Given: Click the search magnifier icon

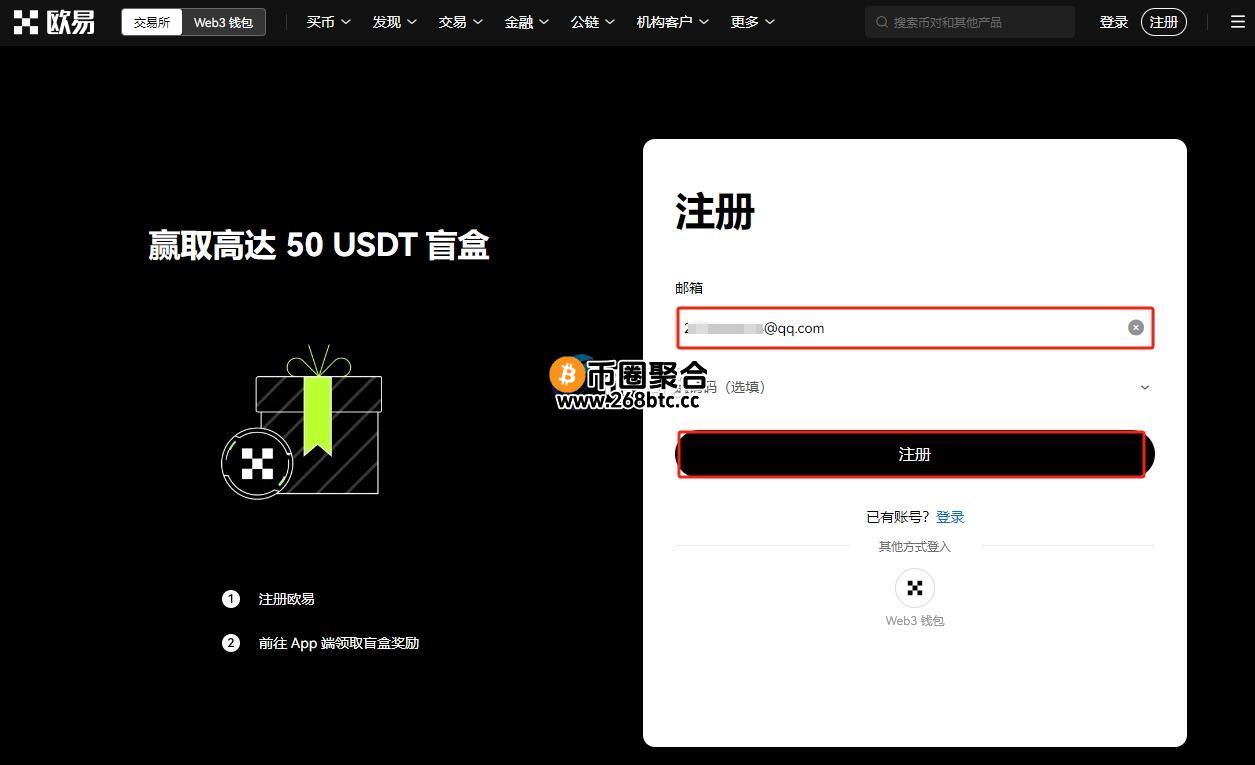Looking at the screenshot, I should click(881, 21).
